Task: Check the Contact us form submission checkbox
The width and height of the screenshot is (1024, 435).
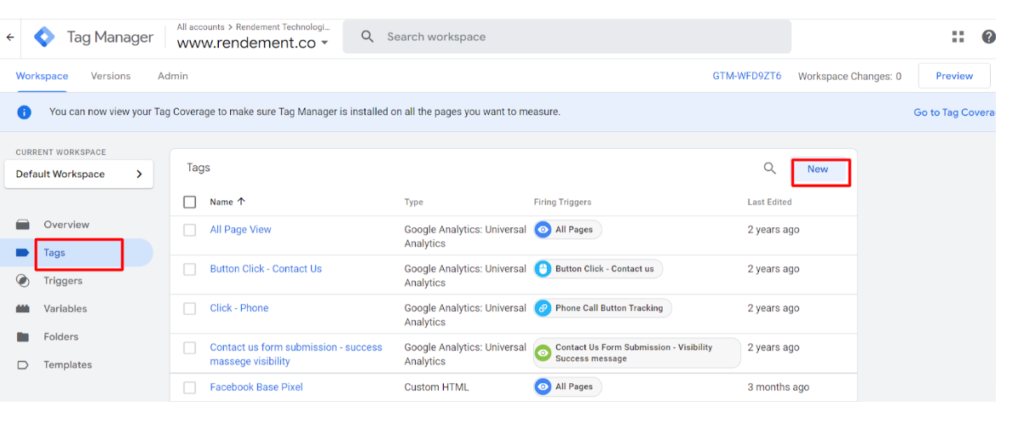Action: [x=190, y=348]
